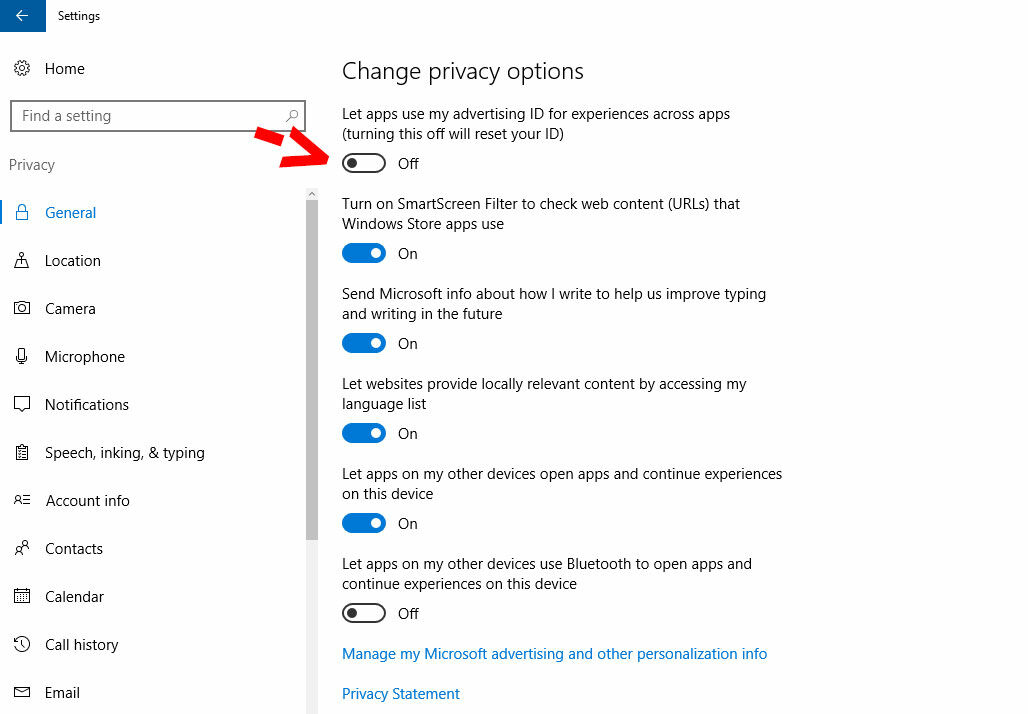1028x714 pixels.
Task: Select the Location pin icon
Action: pos(22,260)
